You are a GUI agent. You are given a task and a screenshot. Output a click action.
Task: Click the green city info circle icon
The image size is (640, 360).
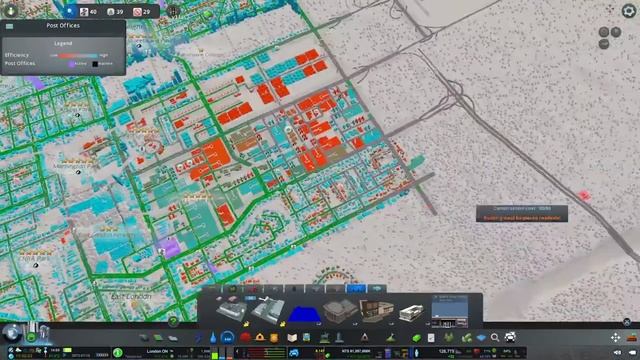coord(118,352)
